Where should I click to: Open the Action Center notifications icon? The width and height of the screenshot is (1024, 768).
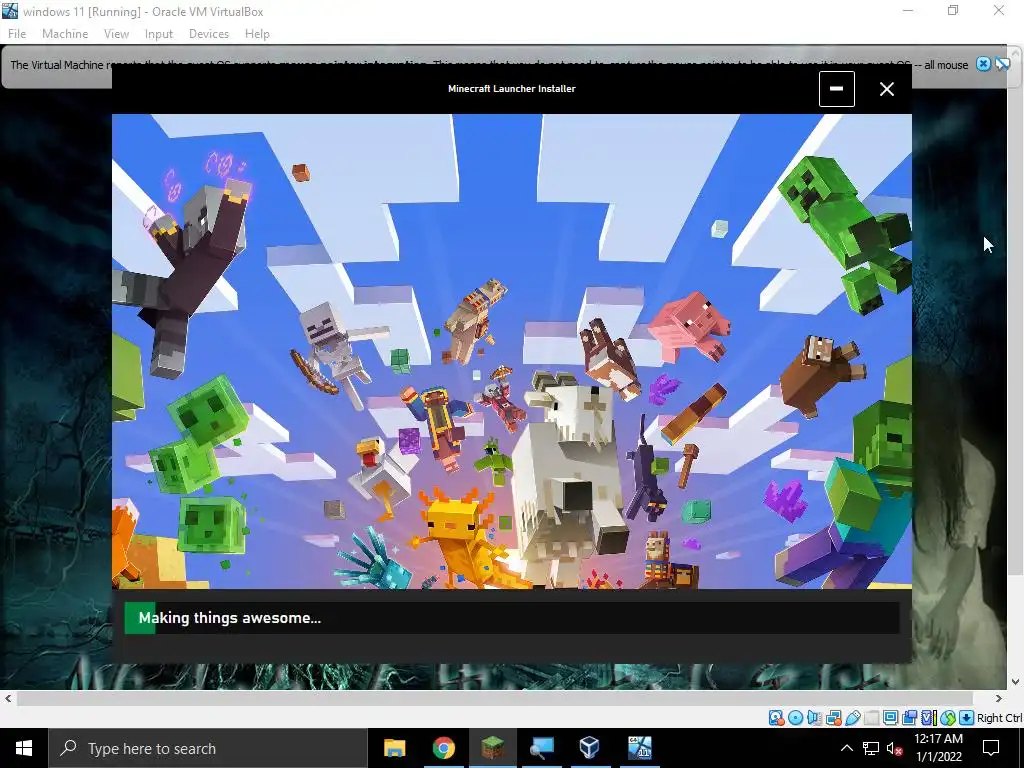click(991, 748)
